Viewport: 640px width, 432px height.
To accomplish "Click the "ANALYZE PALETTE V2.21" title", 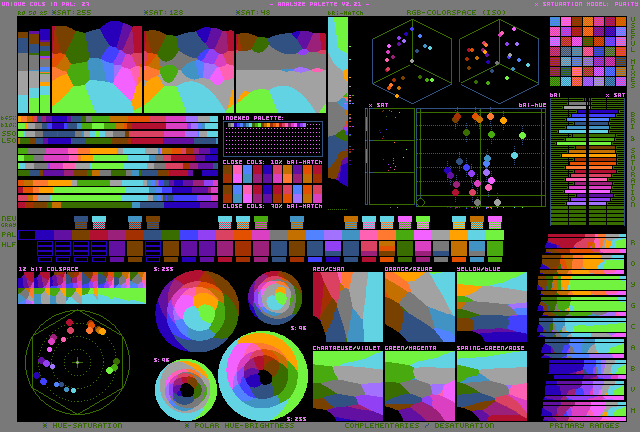I will pyautogui.click(x=320, y=4).
